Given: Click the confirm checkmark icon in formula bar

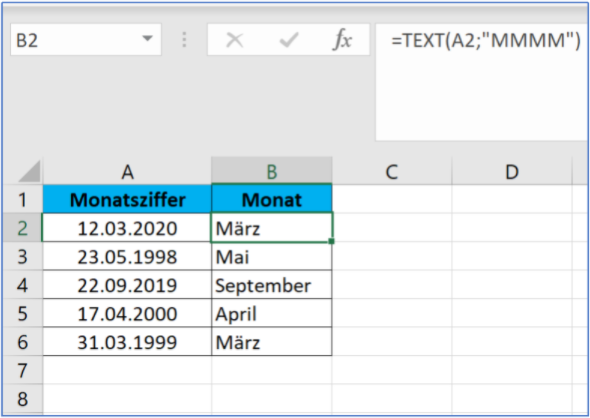Looking at the screenshot, I should (x=289, y=40).
